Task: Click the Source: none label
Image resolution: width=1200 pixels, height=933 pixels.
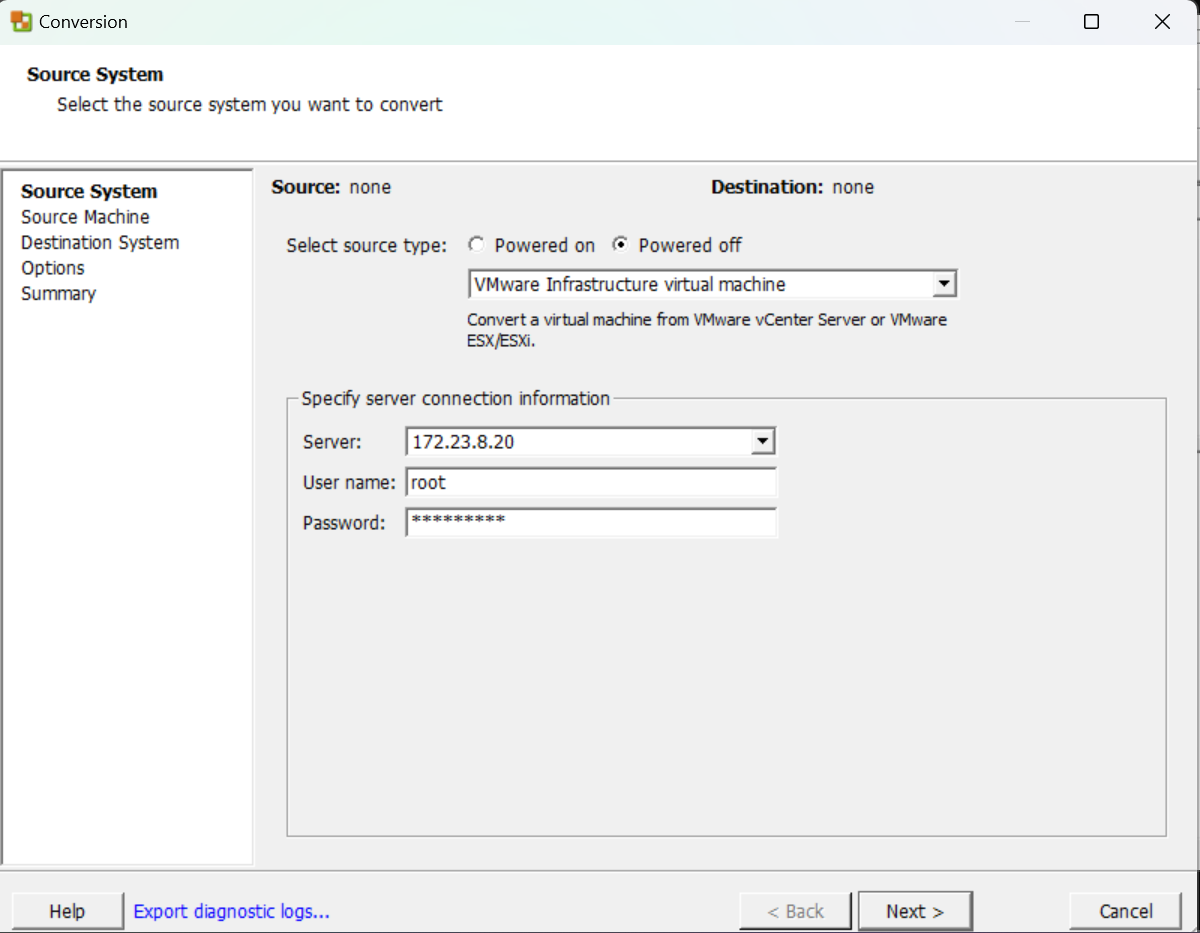Action: point(331,187)
